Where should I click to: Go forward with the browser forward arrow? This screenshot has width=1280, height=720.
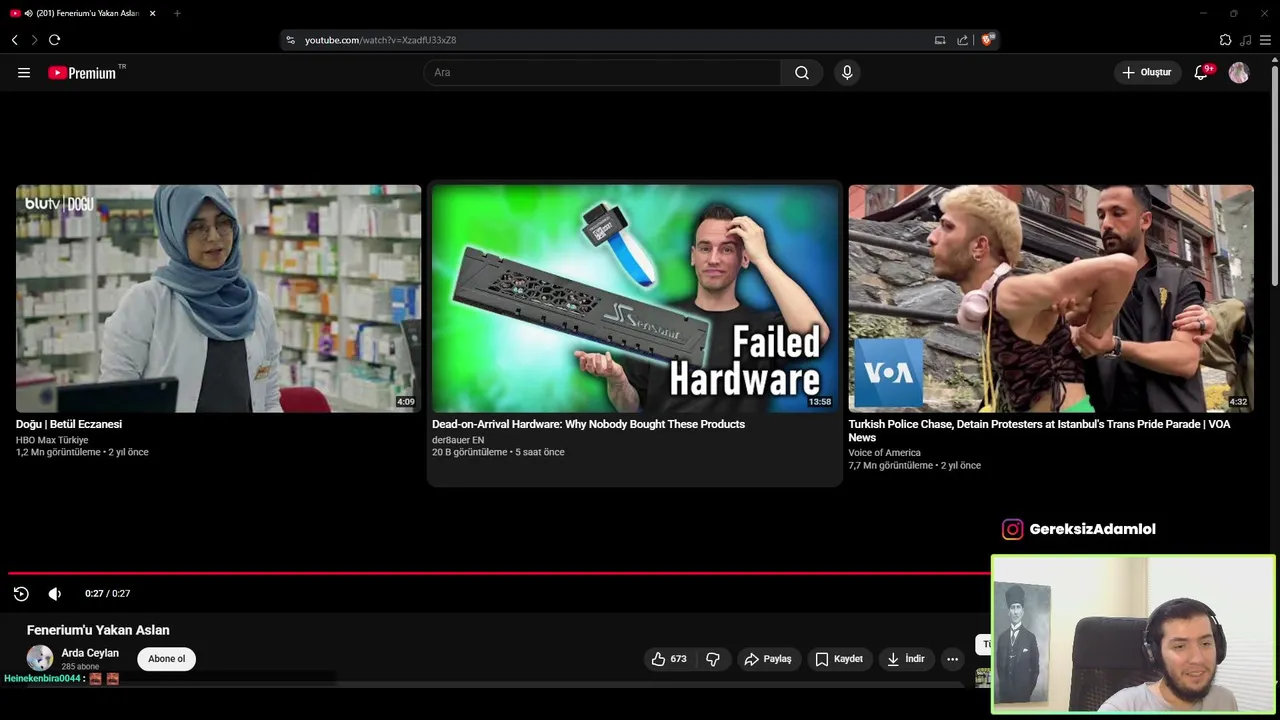pyautogui.click(x=34, y=40)
